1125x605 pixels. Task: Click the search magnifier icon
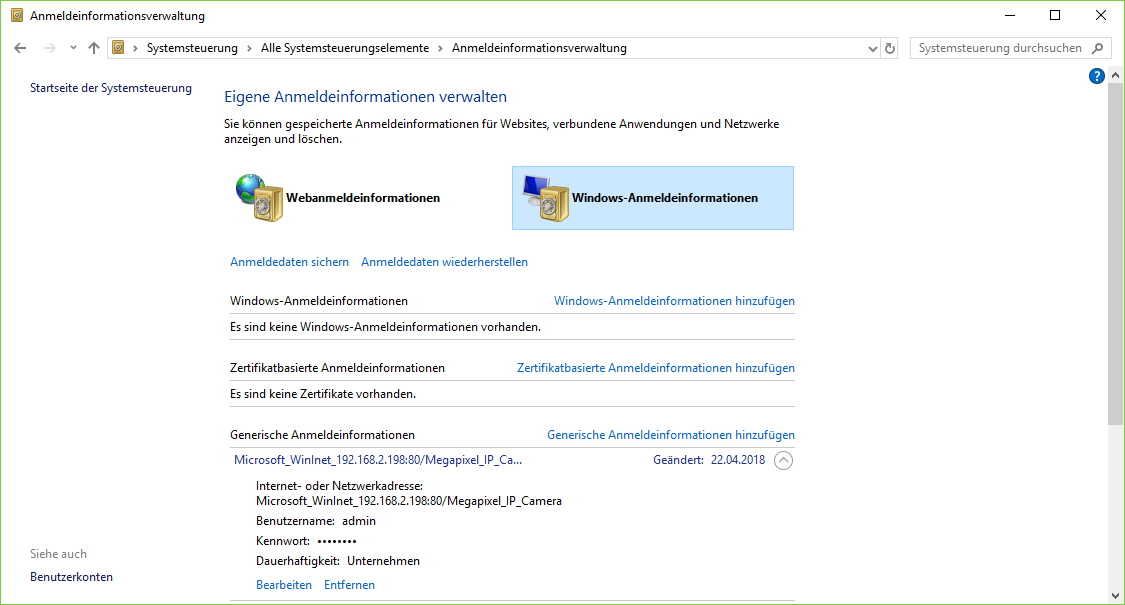(1098, 48)
